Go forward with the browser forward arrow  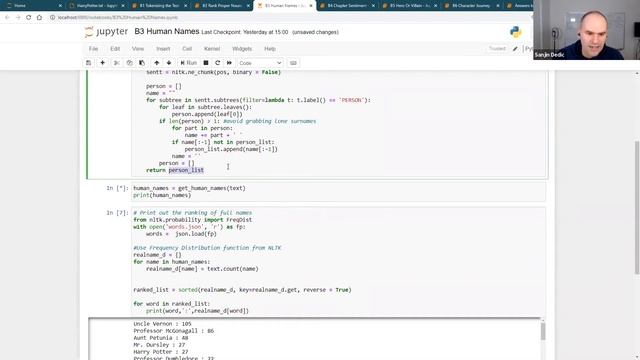tap(18, 18)
